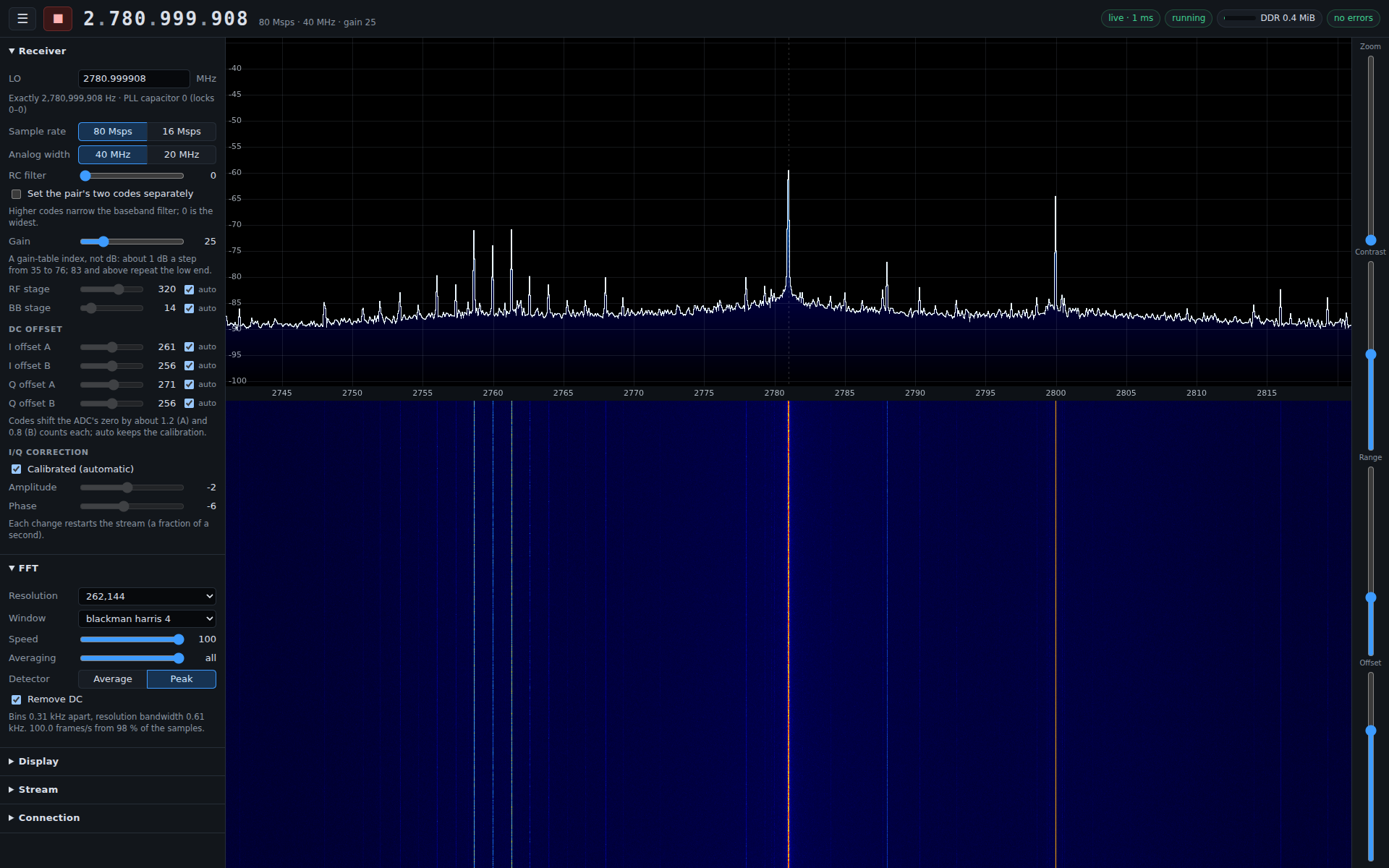Switch detector to Peak
This screenshot has height=868, width=1389.
182,679
